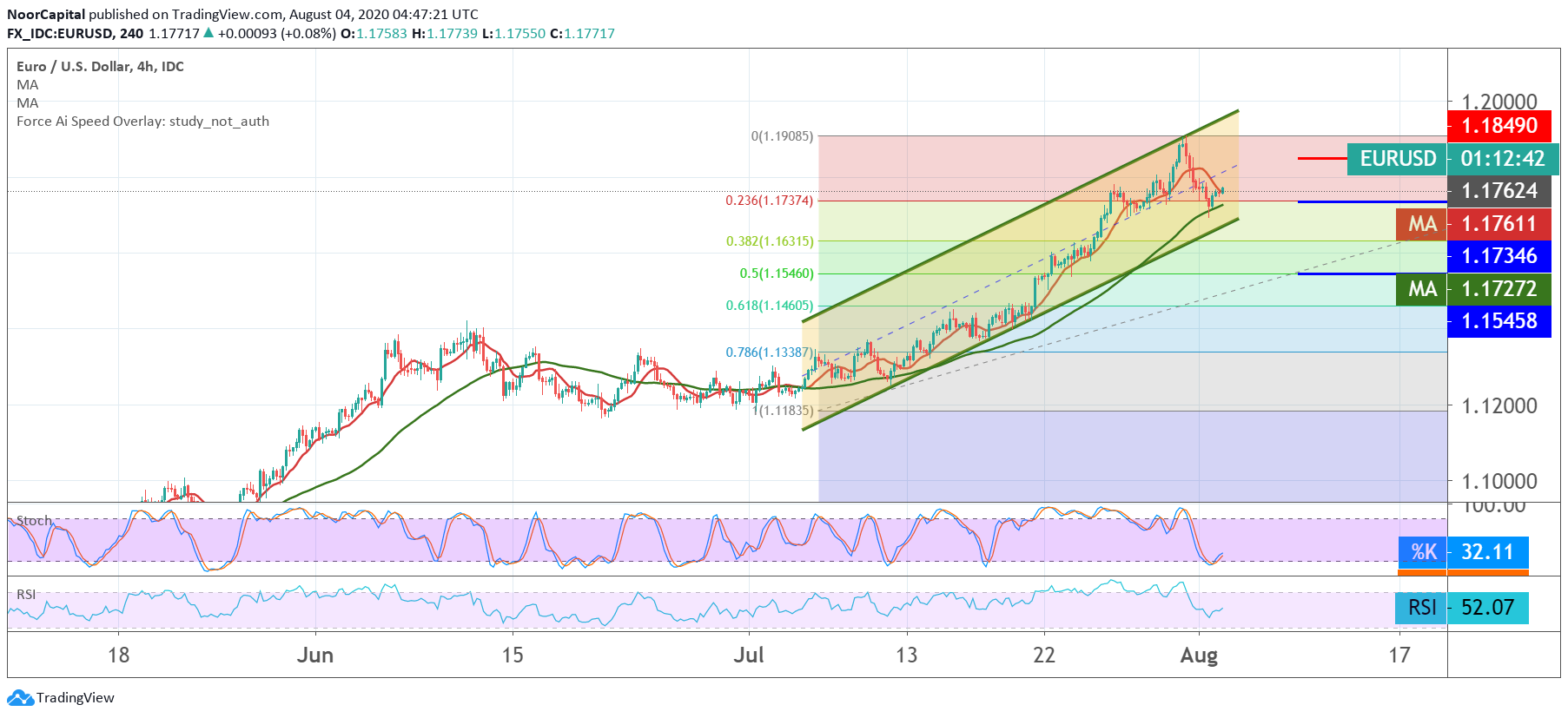Click the NoorCapital publisher name
The height and width of the screenshot is (718, 1568).
[46, 14]
